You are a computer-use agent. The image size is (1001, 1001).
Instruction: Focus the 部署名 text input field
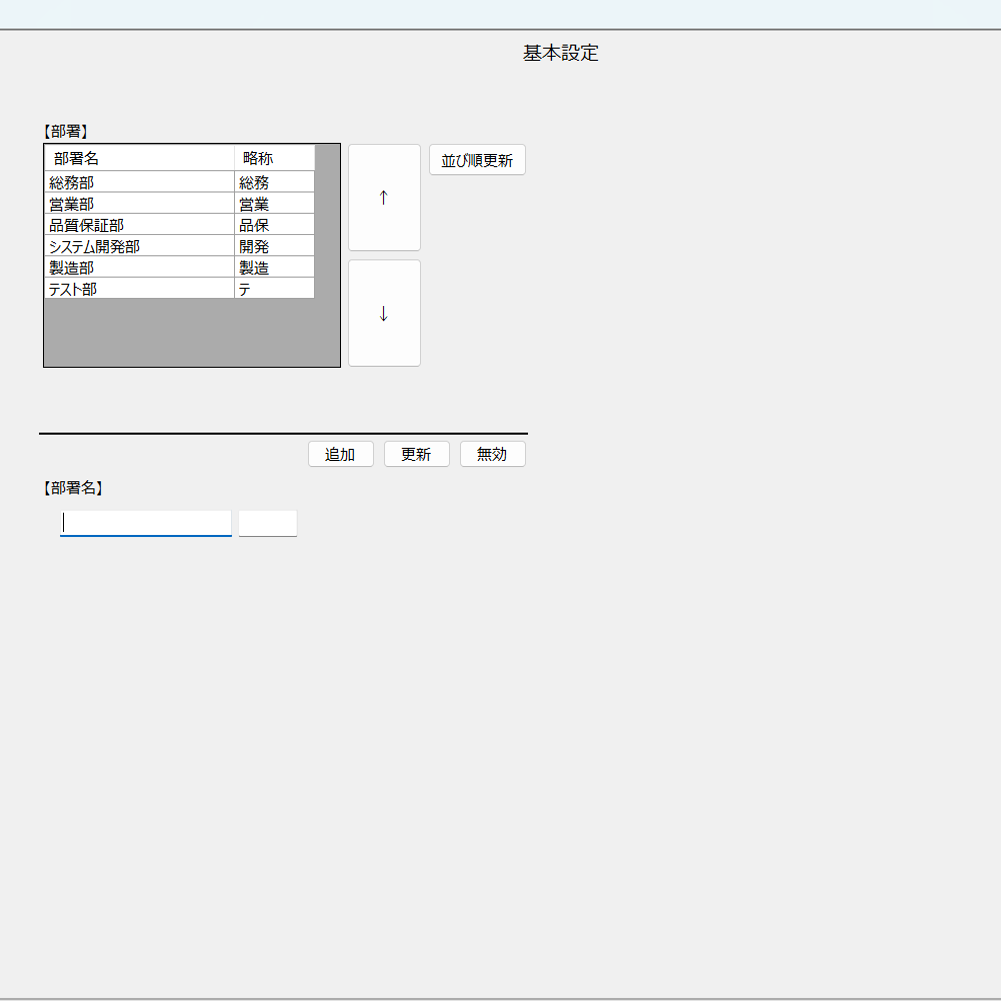[x=146, y=523]
